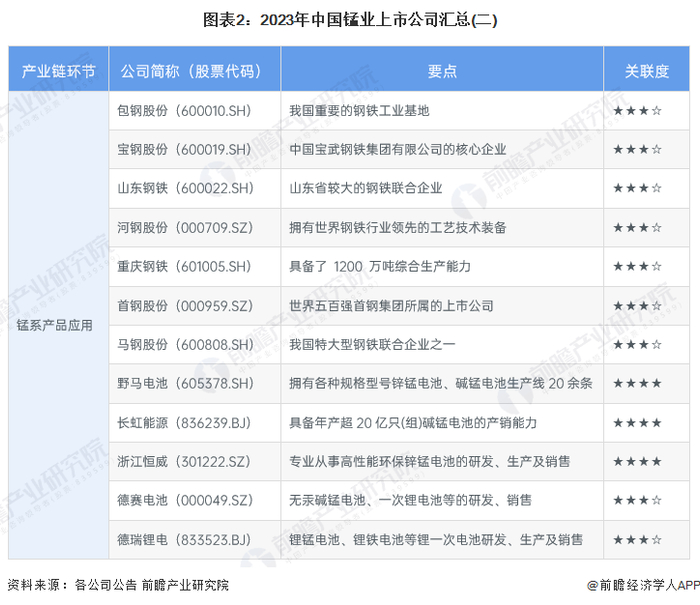700x605 pixels.
Task: Click the 关联度 column header
Action: pos(646,71)
